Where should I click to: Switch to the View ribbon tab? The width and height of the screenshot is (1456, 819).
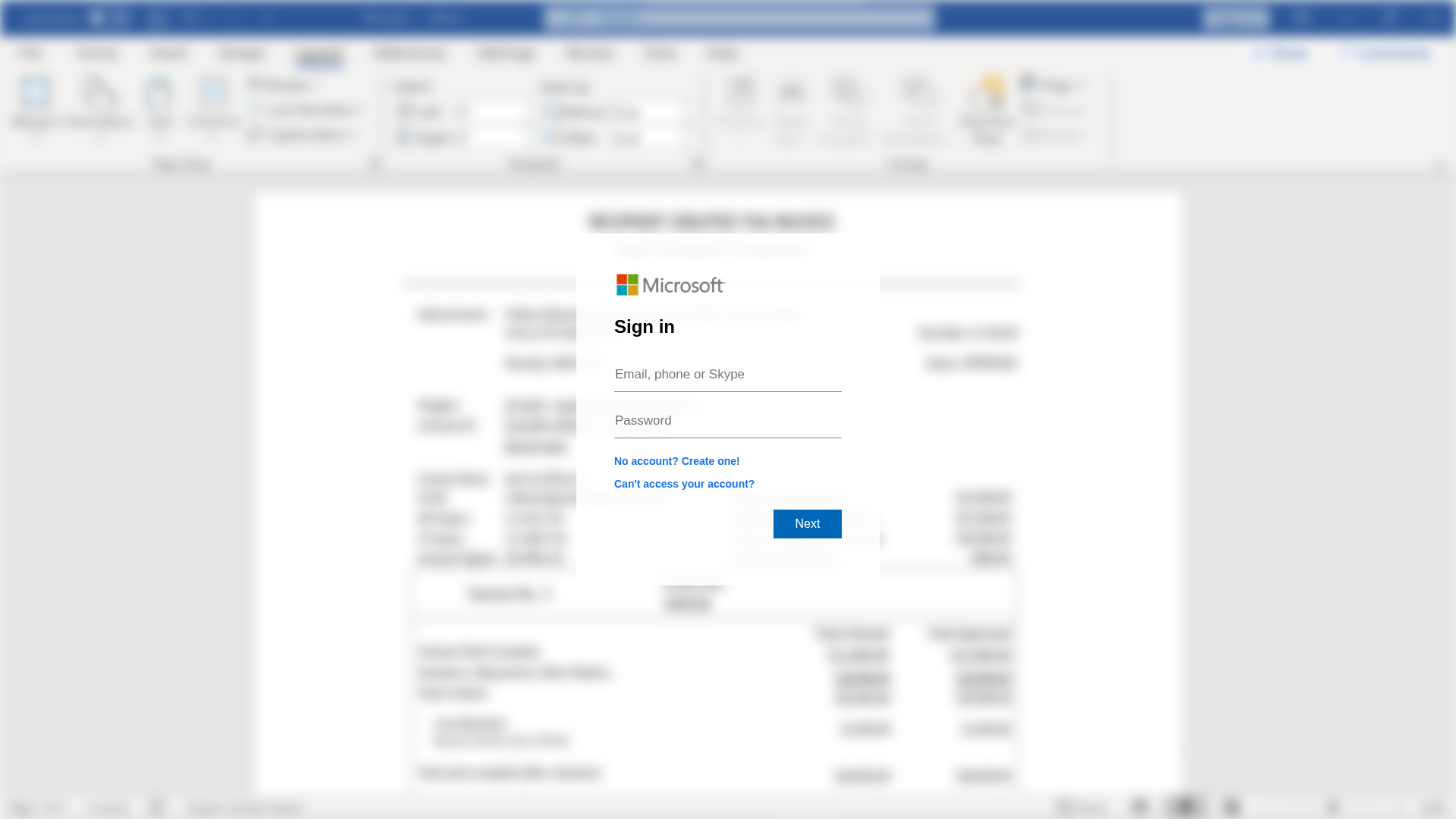pos(661,54)
